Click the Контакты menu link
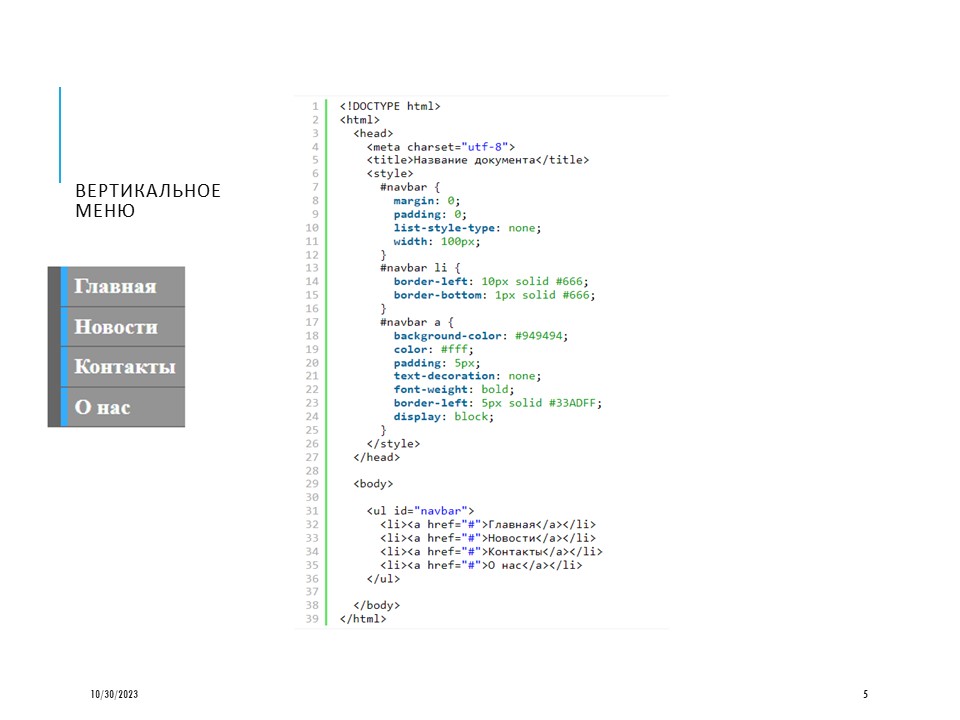Screen dimensions: 960x720 125,367
